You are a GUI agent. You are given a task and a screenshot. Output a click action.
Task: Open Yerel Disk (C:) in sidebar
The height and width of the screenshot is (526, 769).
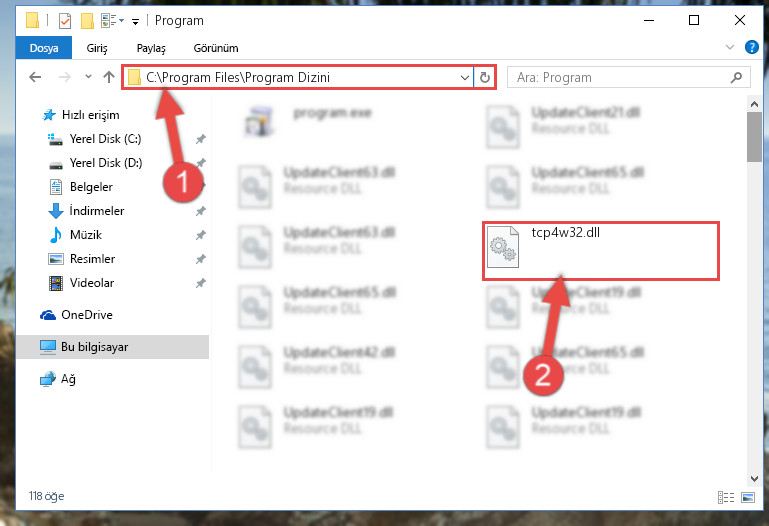(105, 139)
